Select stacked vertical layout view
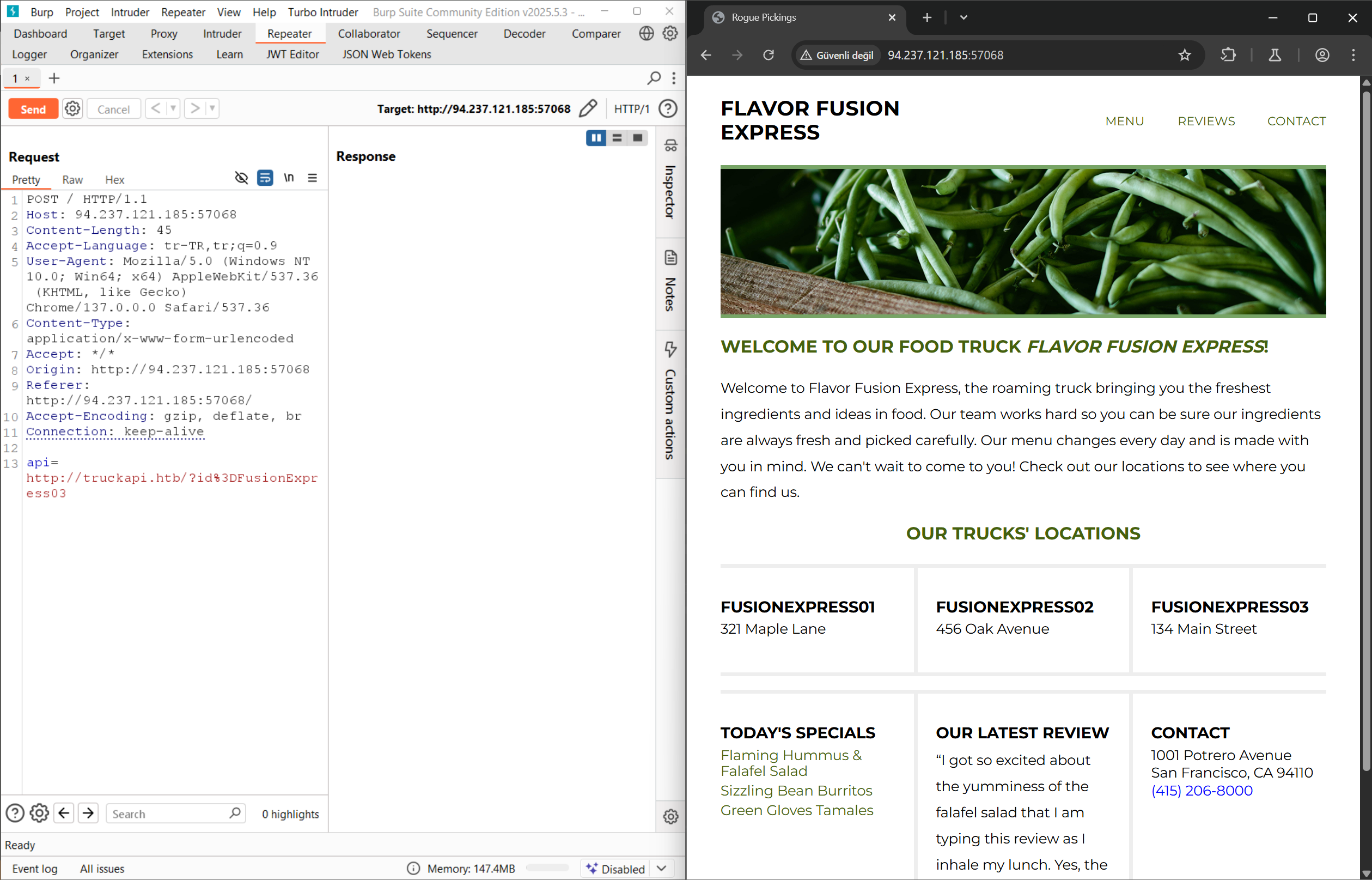Screen dimensions: 1372x880 617,138
